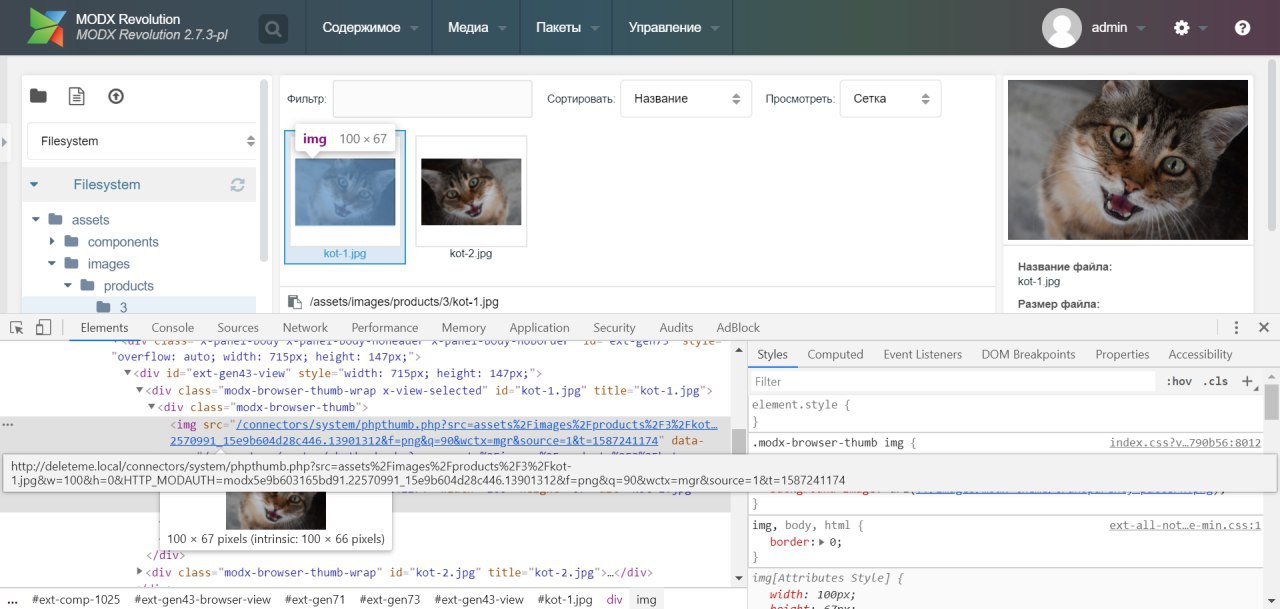Toggle DevTools device toolbar icon
1280x609 pixels.
pos(43,327)
